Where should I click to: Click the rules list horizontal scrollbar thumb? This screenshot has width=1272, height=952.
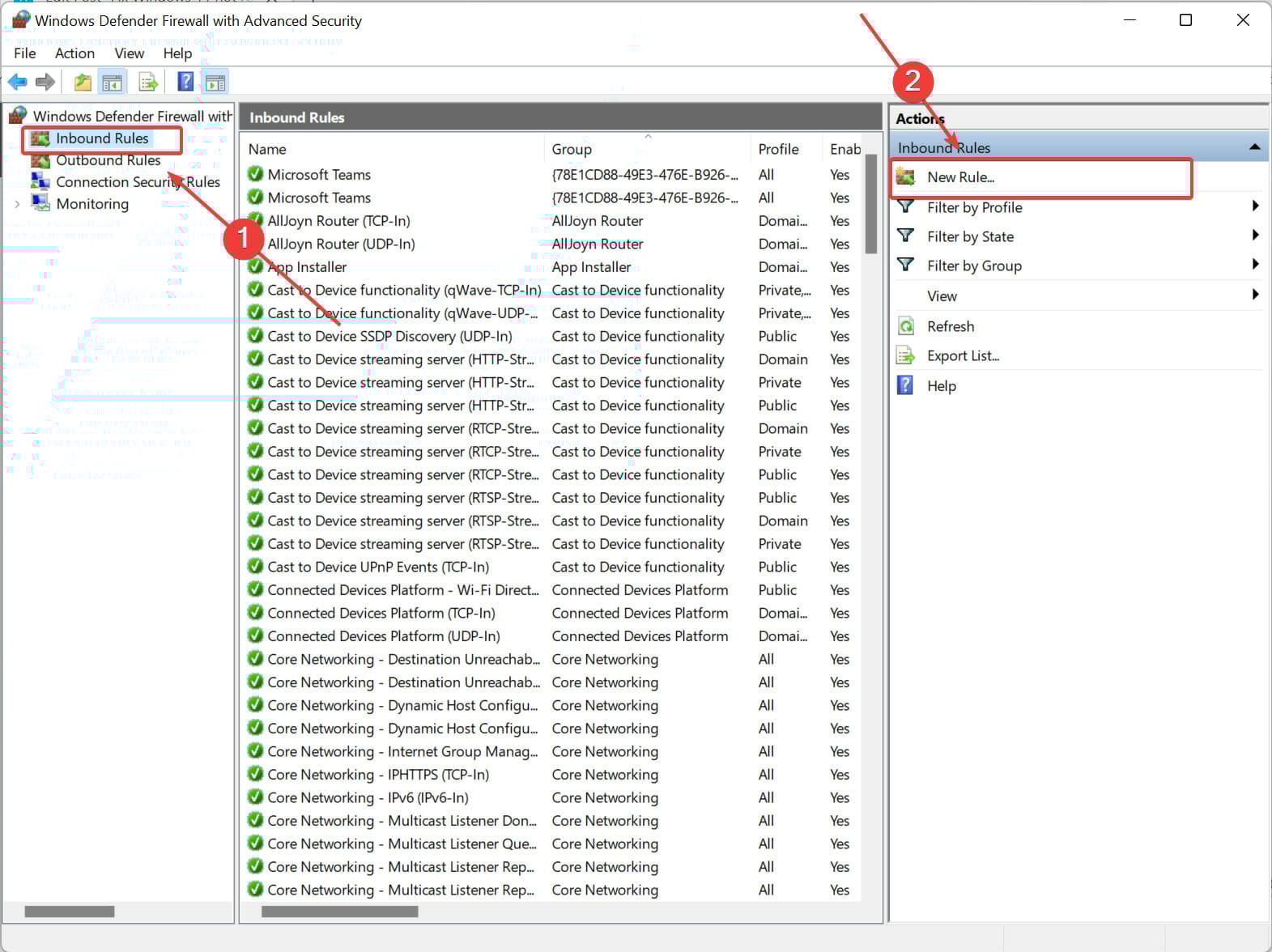click(339, 912)
